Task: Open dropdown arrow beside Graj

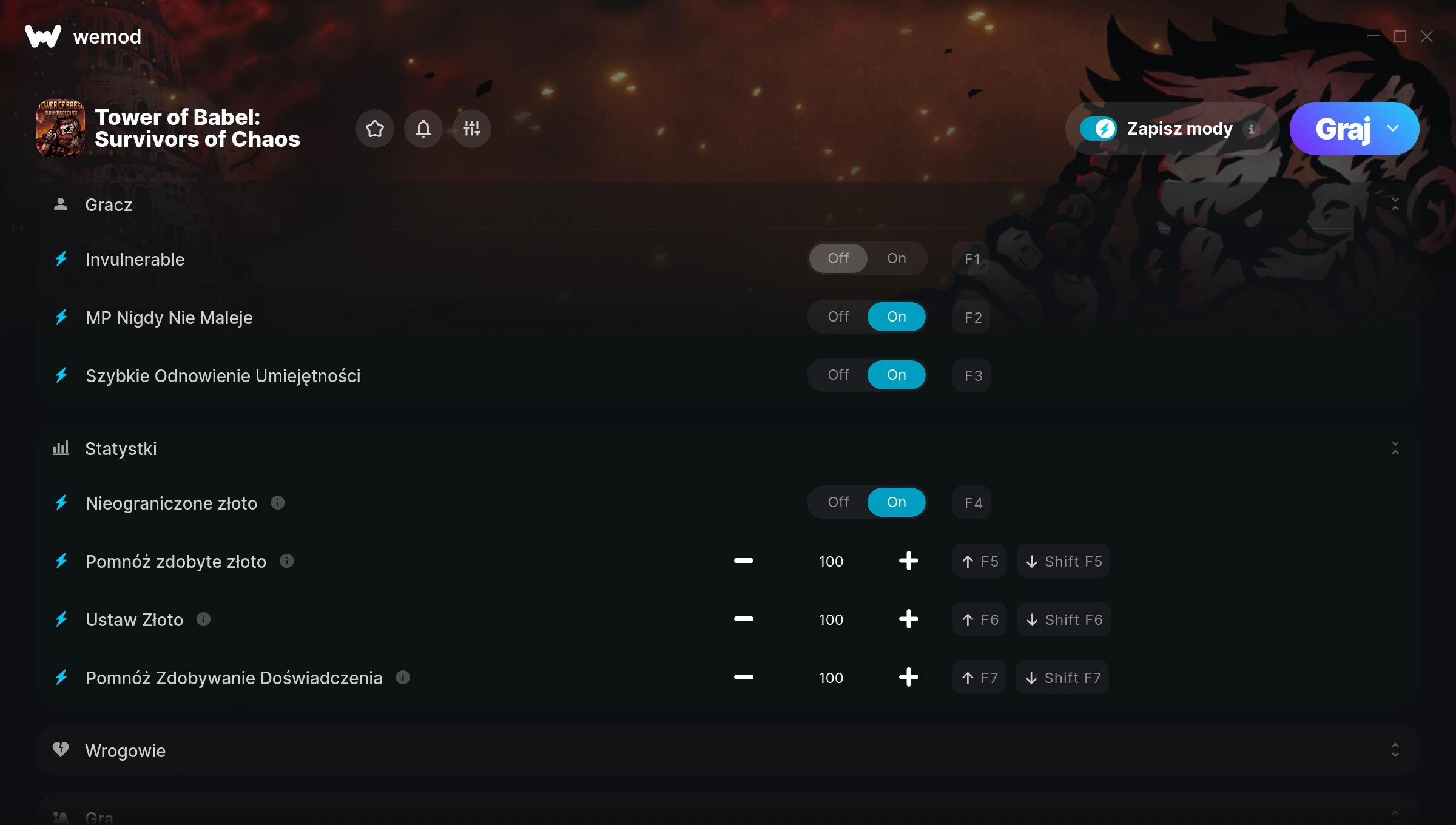Action: [x=1393, y=129]
